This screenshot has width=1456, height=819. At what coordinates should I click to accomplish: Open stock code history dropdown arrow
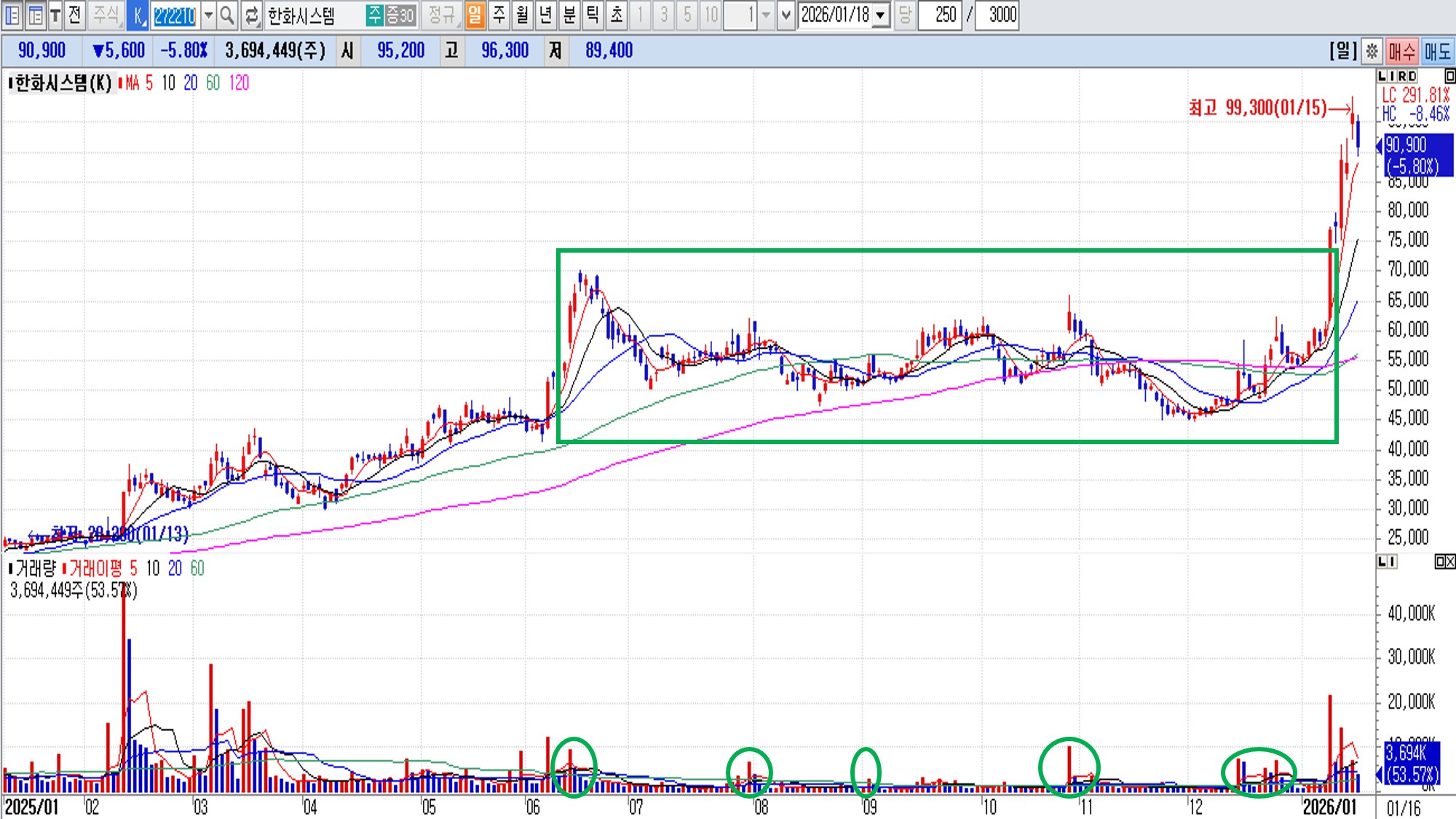click(x=208, y=15)
